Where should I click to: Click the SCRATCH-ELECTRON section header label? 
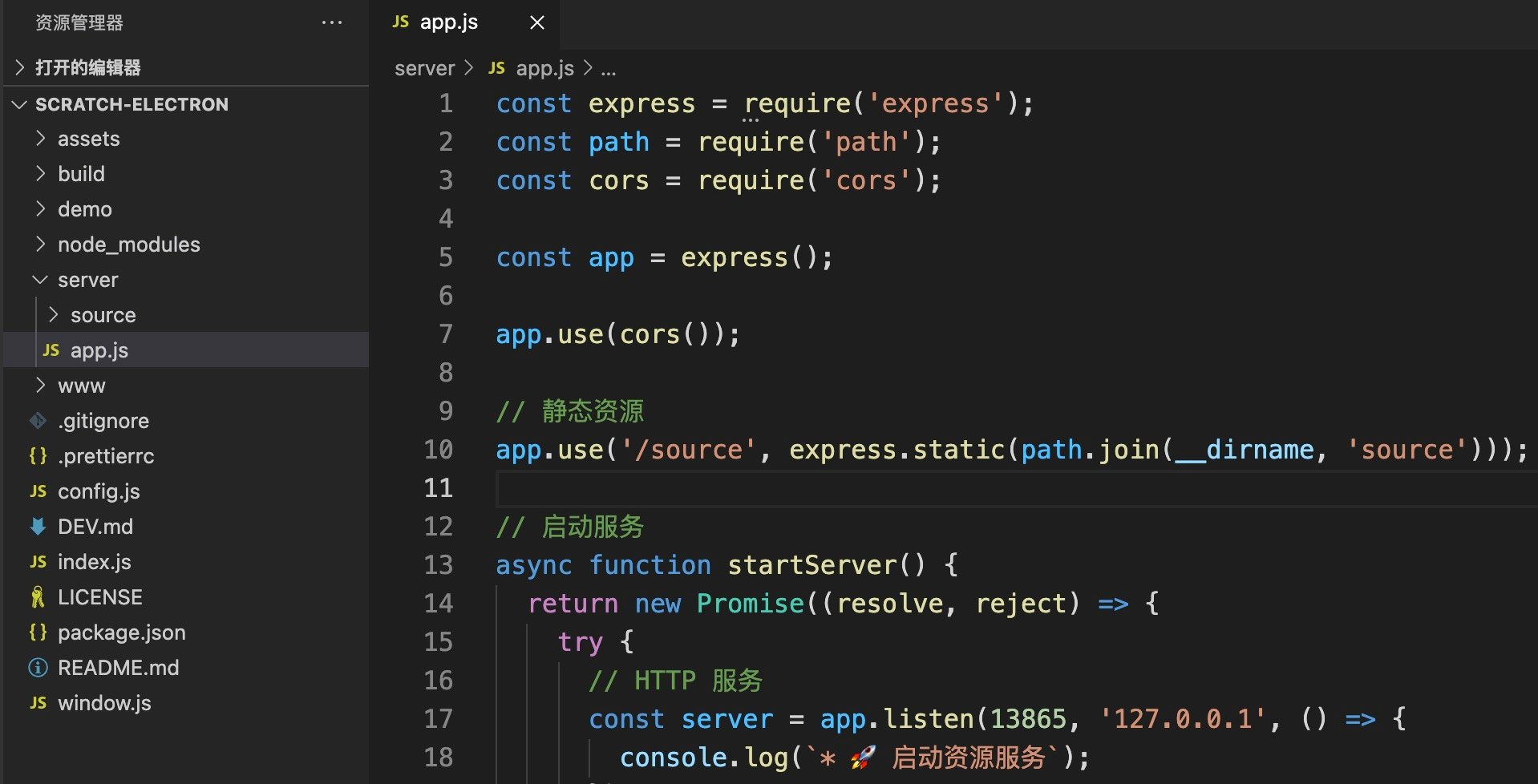[132, 104]
